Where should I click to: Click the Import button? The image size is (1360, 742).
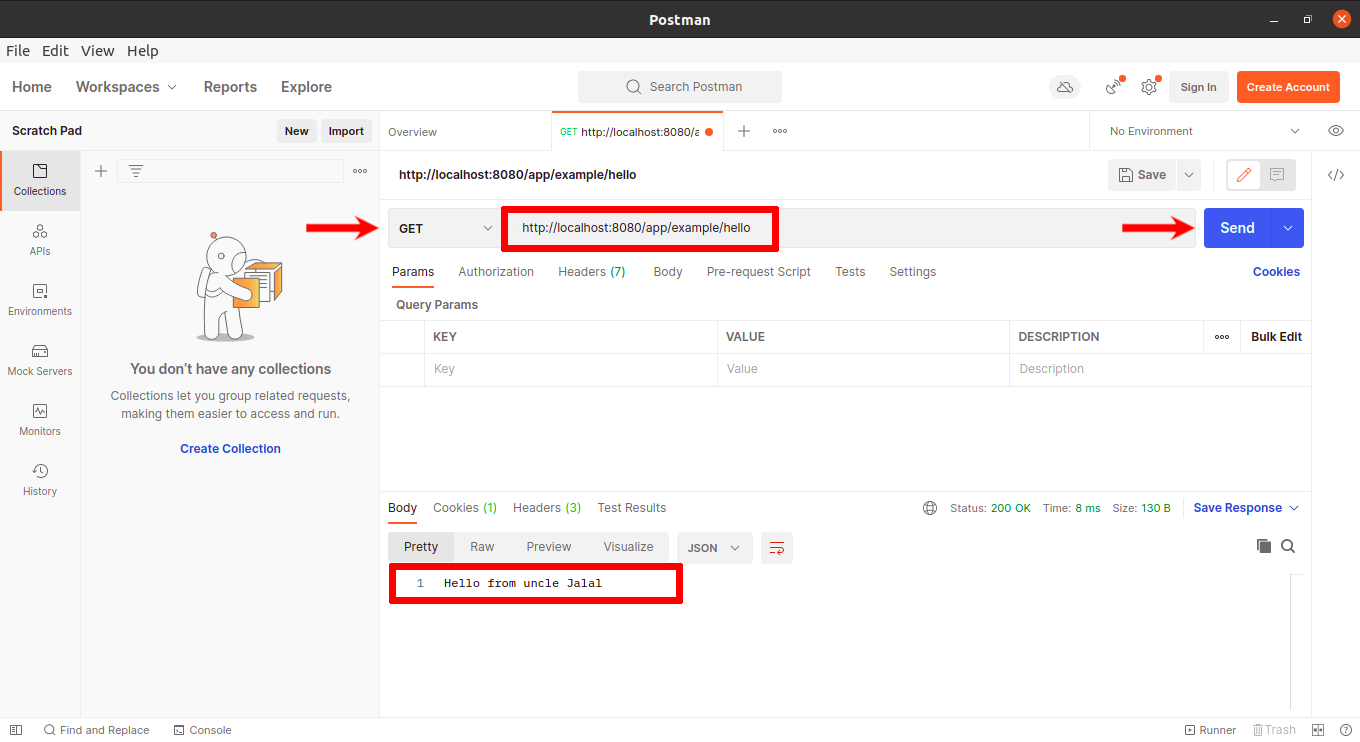pos(346,131)
